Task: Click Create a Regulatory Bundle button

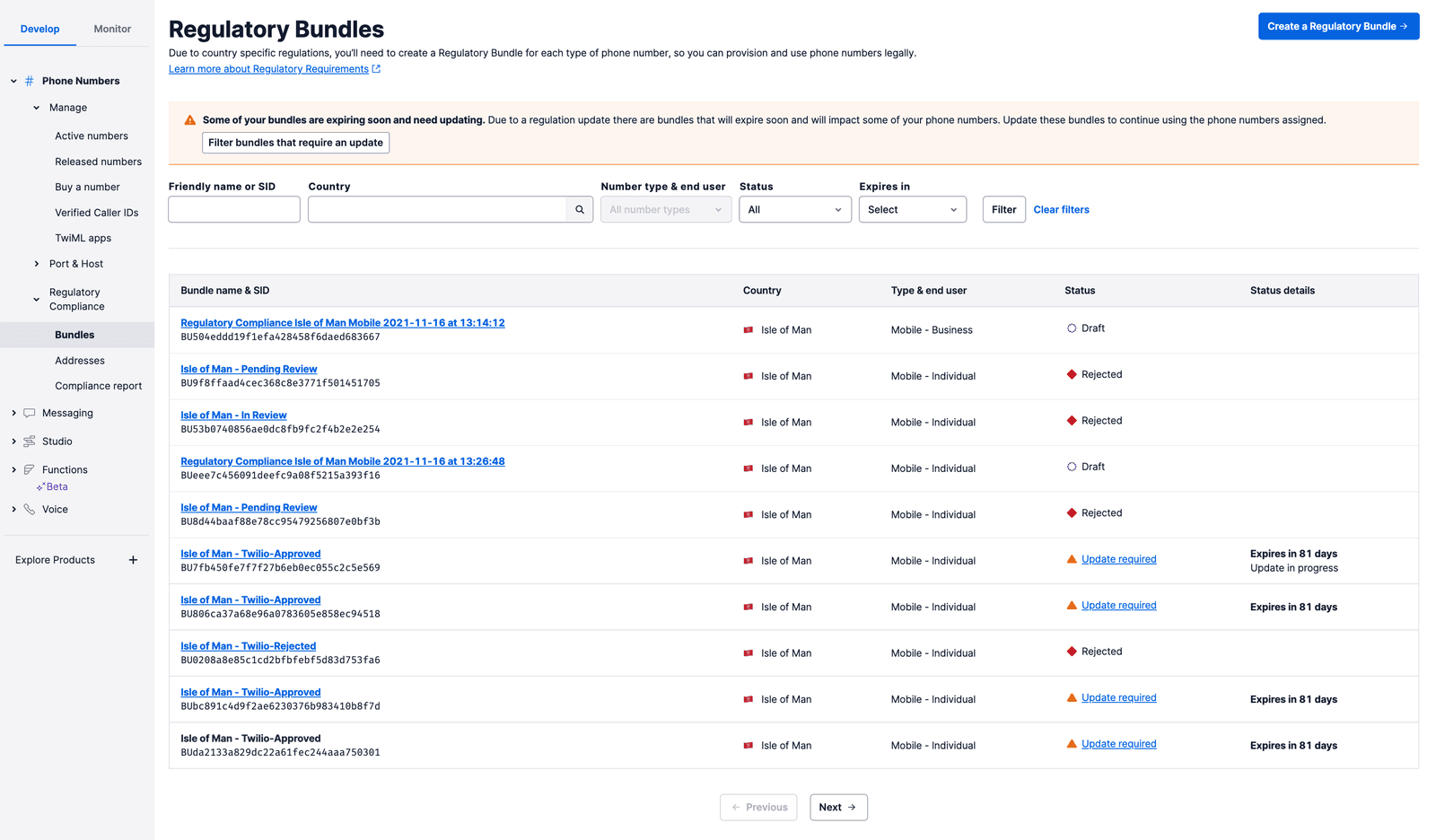Action: click(x=1338, y=26)
